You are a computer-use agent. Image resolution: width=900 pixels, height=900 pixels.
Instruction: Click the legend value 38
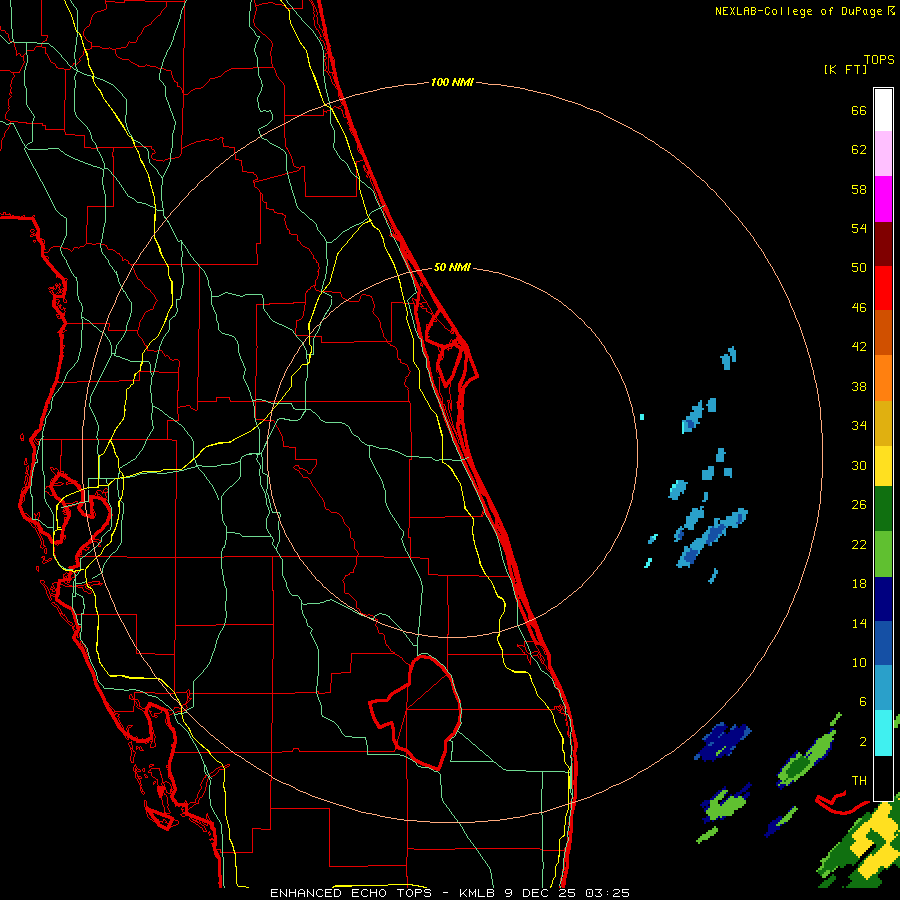[859, 387]
